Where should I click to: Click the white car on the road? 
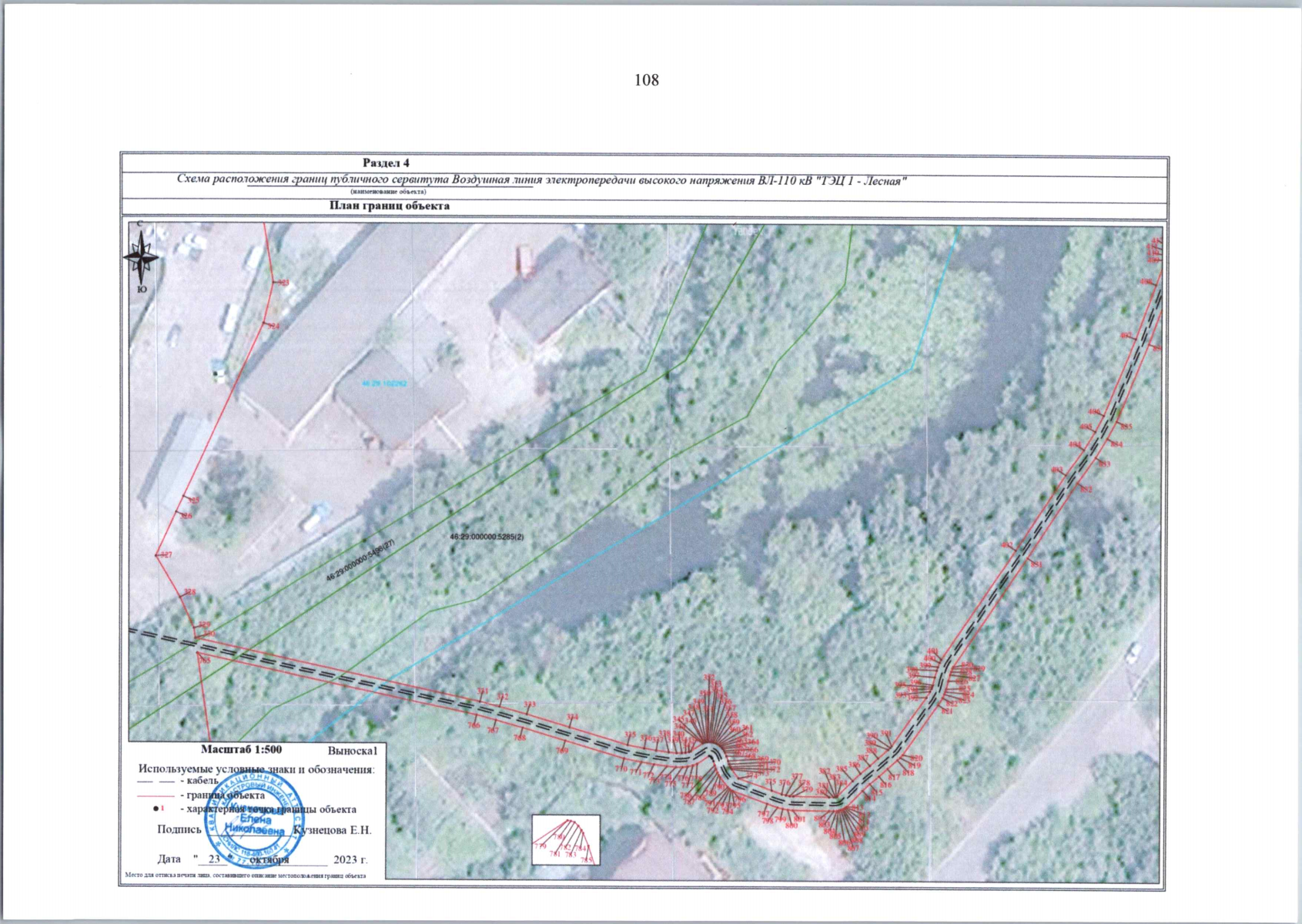pos(1133,654)
